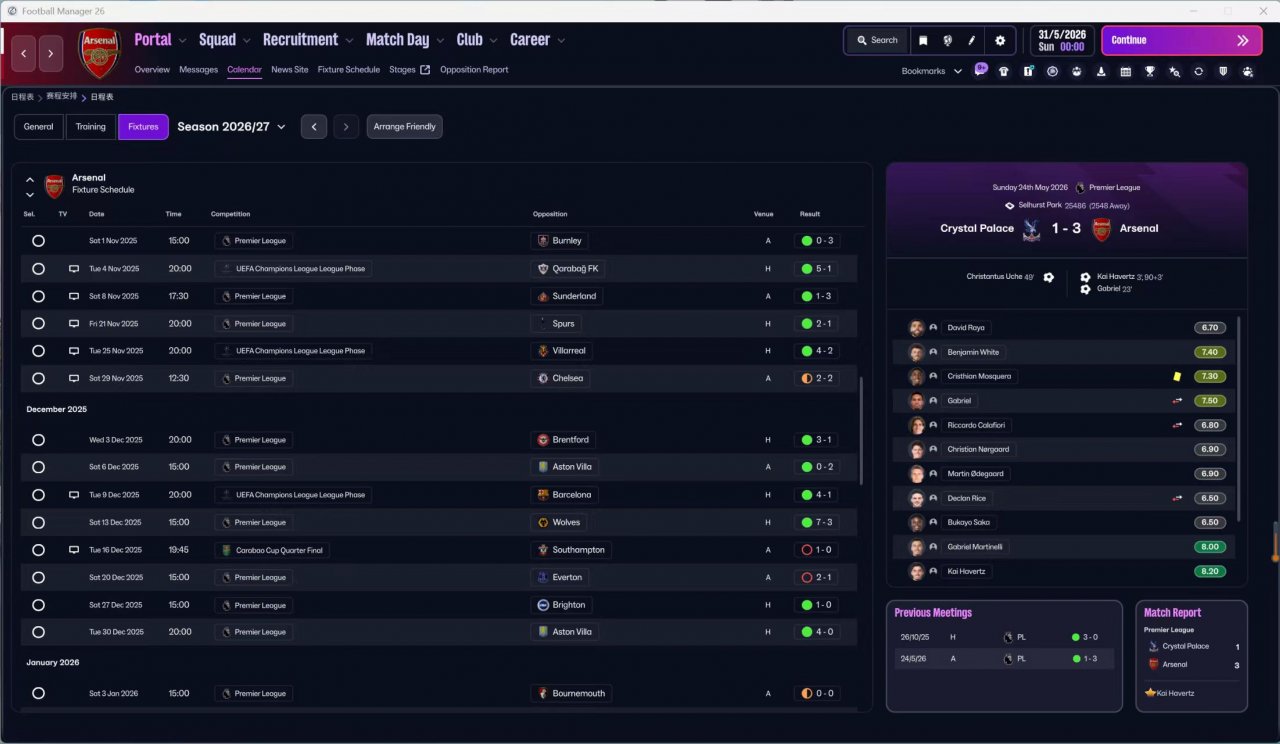Screen dimensions: 1280x744
Task: Click the Stages external link icon
Action: tap(425, 70)
